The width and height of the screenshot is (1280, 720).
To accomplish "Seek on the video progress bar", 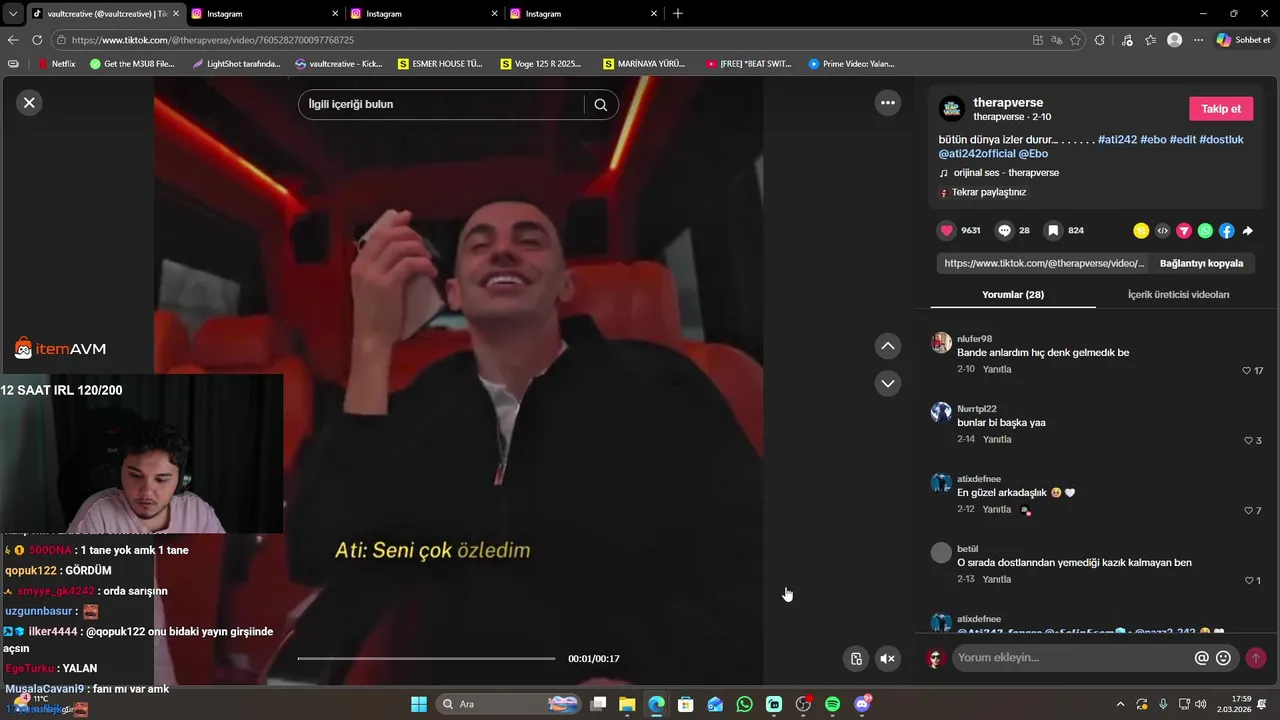I will click(x=426, y=658).
